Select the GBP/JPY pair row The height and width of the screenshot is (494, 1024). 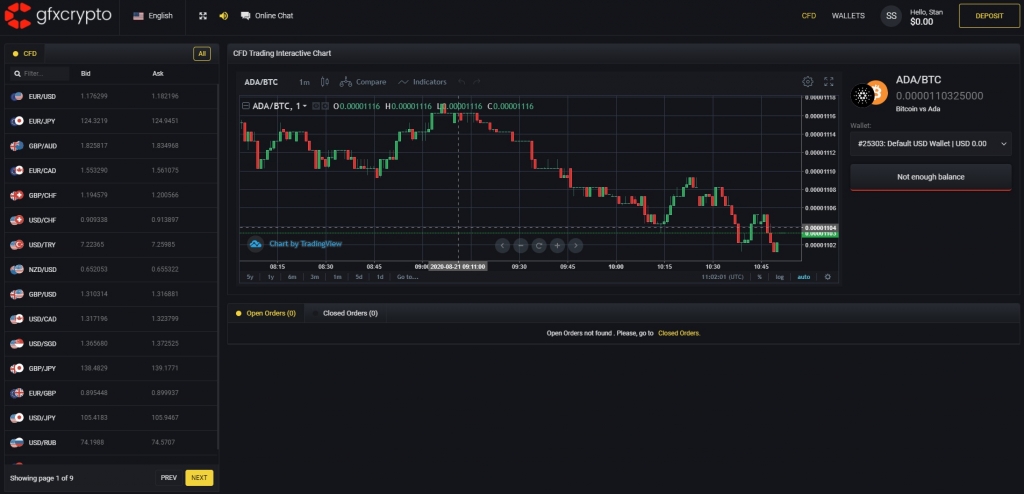pyautogui.click(x=111, y=369)
